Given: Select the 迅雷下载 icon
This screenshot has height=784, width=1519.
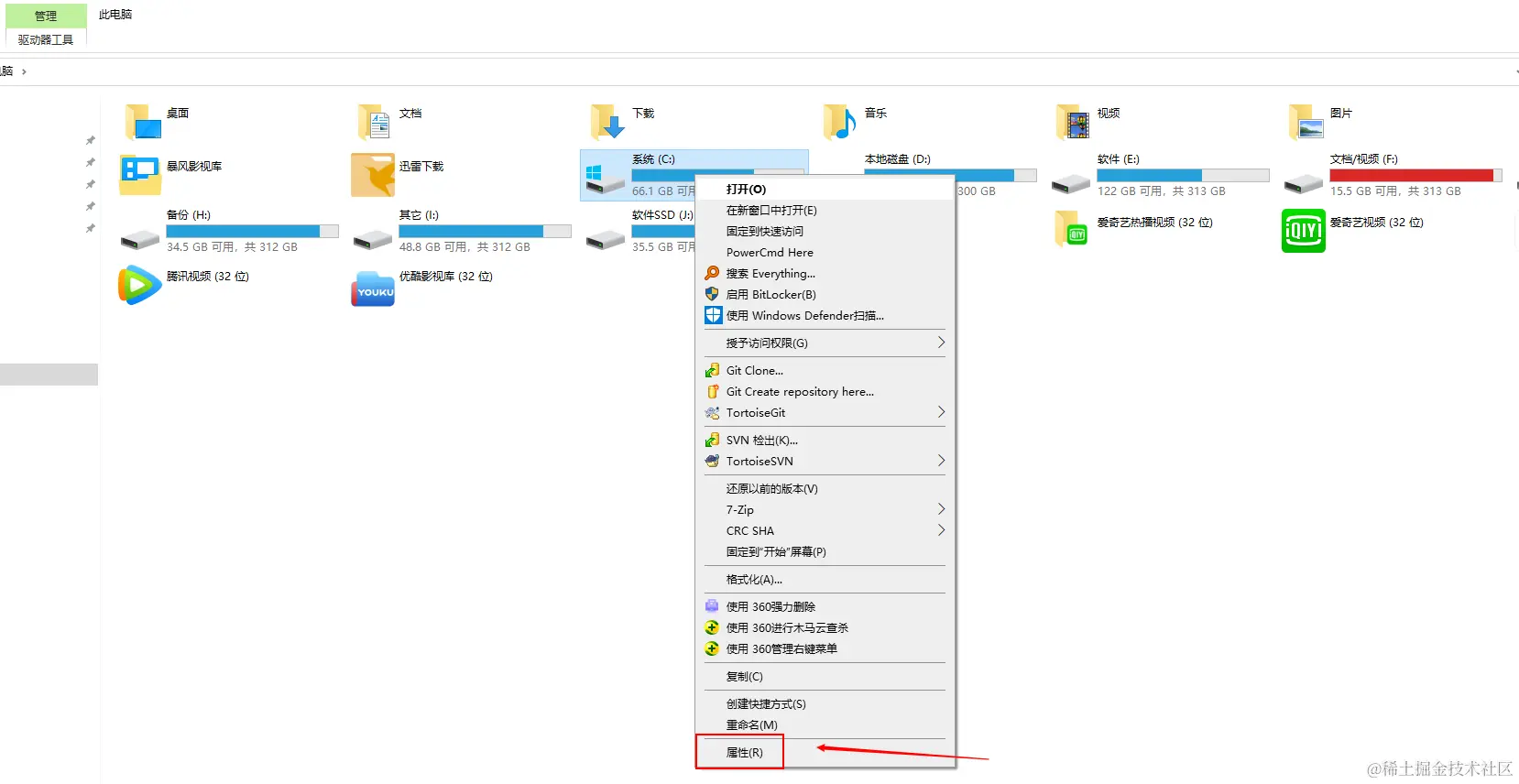Looking at the screenshot, I should pos(373,174).
